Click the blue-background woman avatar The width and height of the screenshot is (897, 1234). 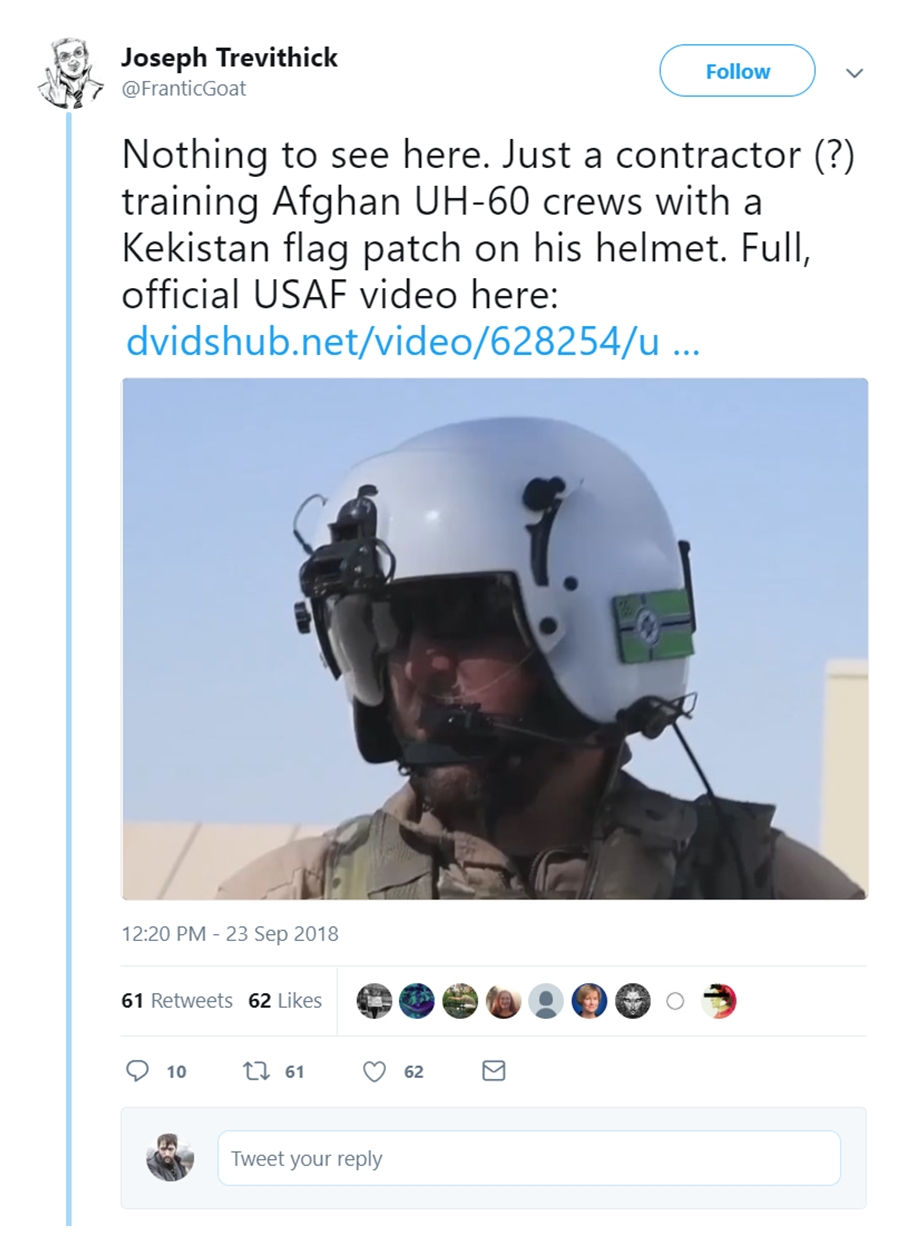pos(589,1001)
